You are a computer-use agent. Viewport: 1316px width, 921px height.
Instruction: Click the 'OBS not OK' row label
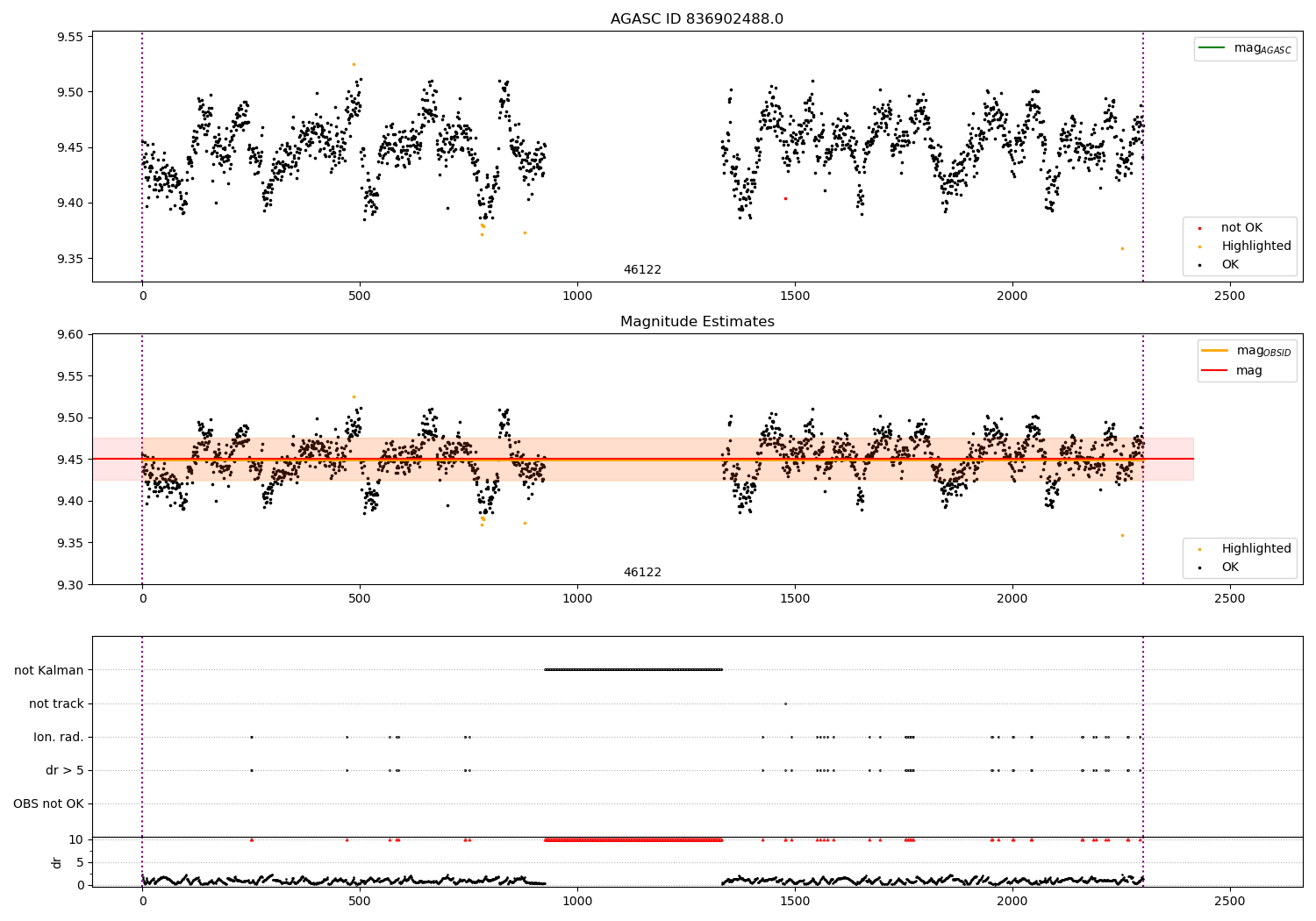point(49,803)
